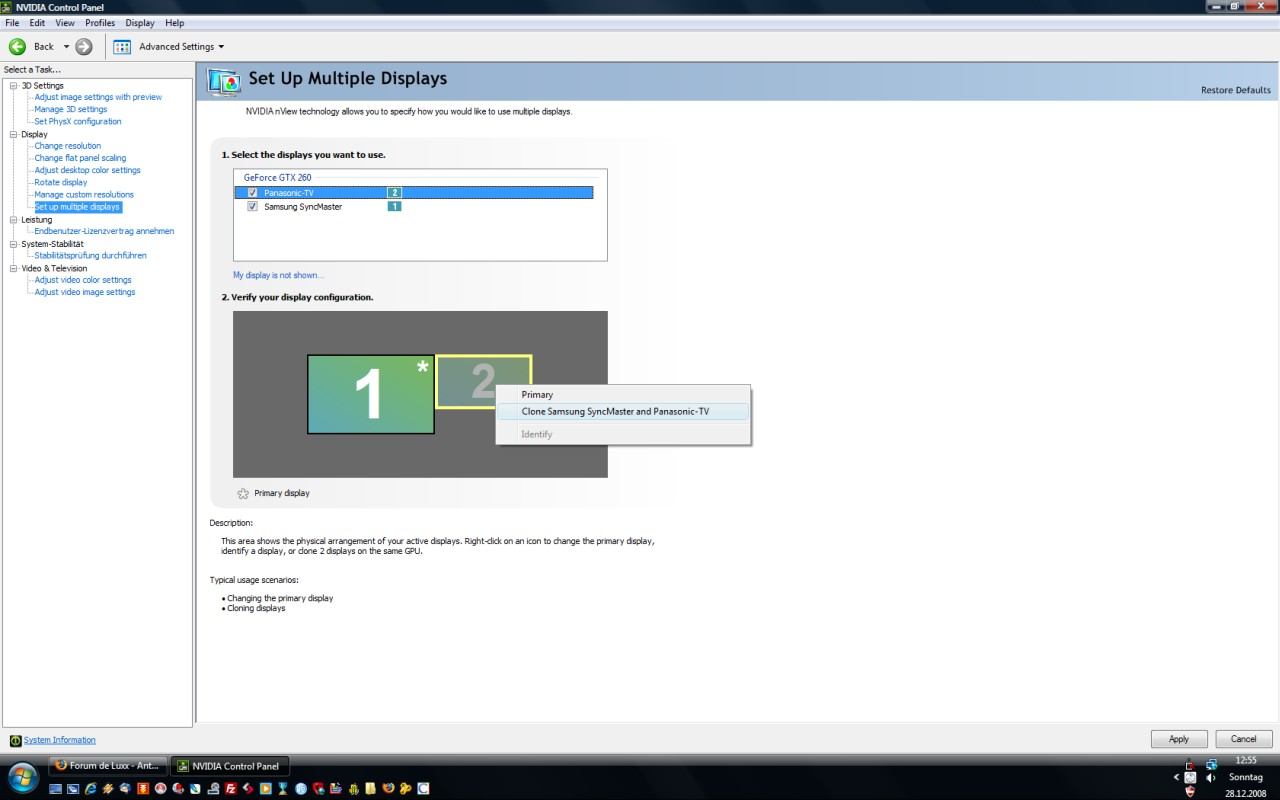Click the Set Up Multiple Displays header icon
1280x800 pixels.
tap(224, 81)
